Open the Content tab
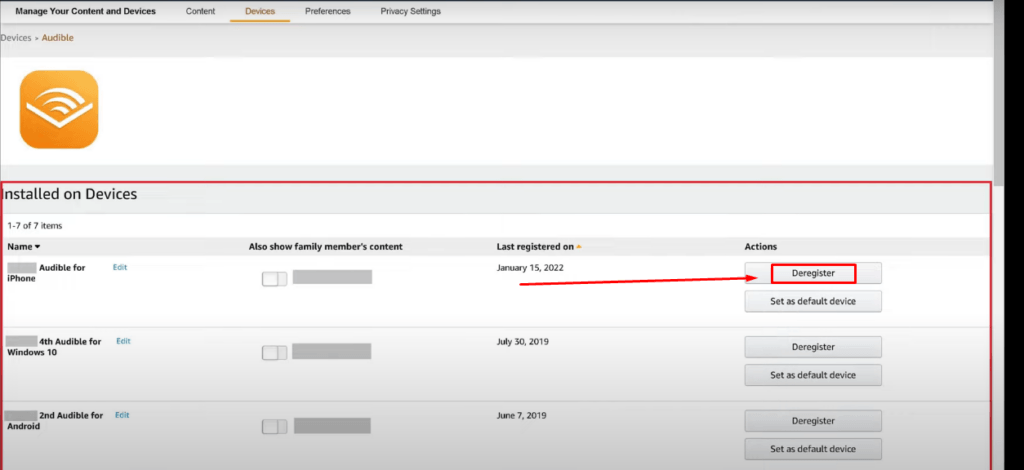1024x470 pixels. [x=200, y=11]
